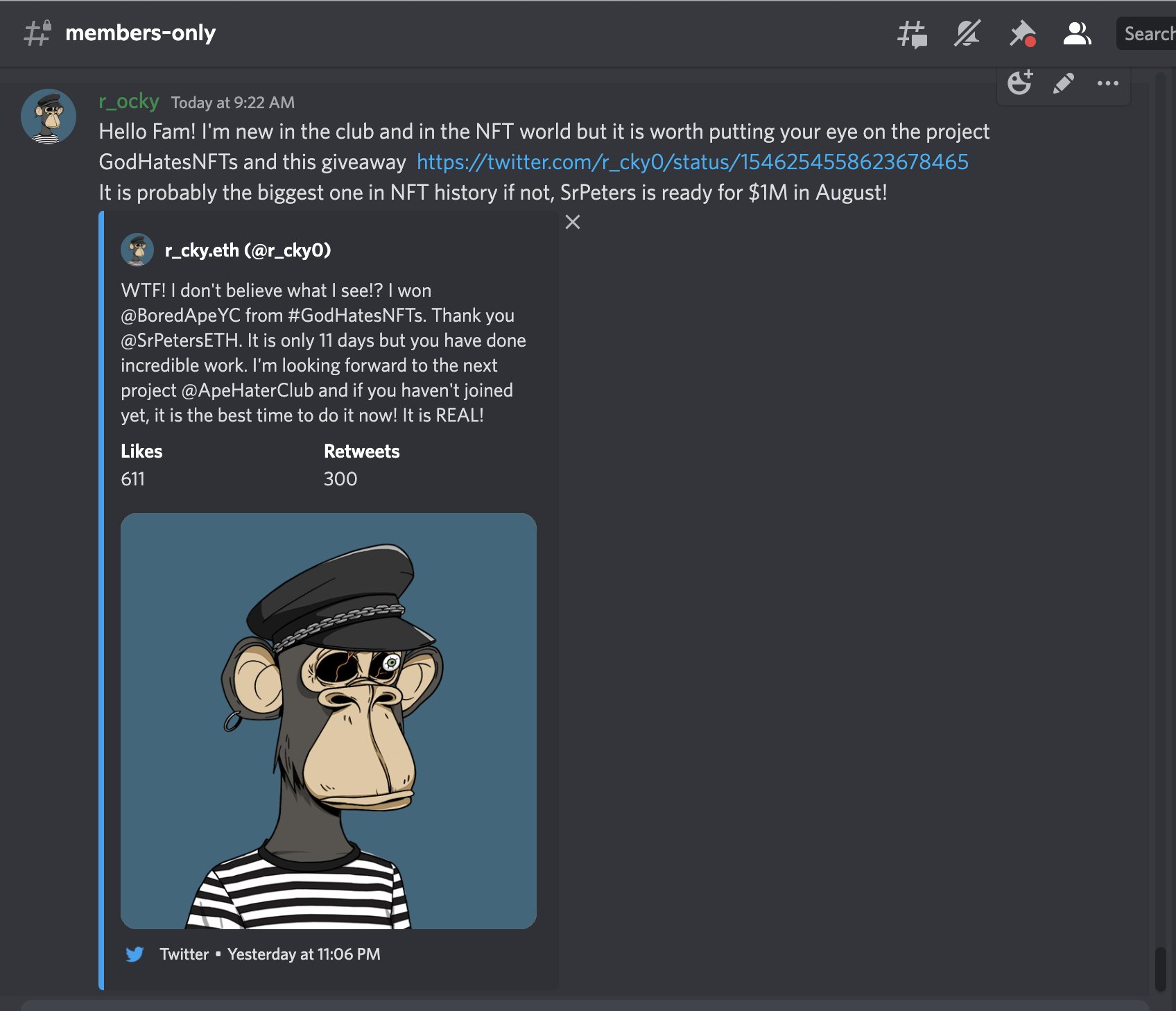Open the More options menu (three dots)
The image size is (1176, 1011).
pyautogui.click(x=1107, y=83)
